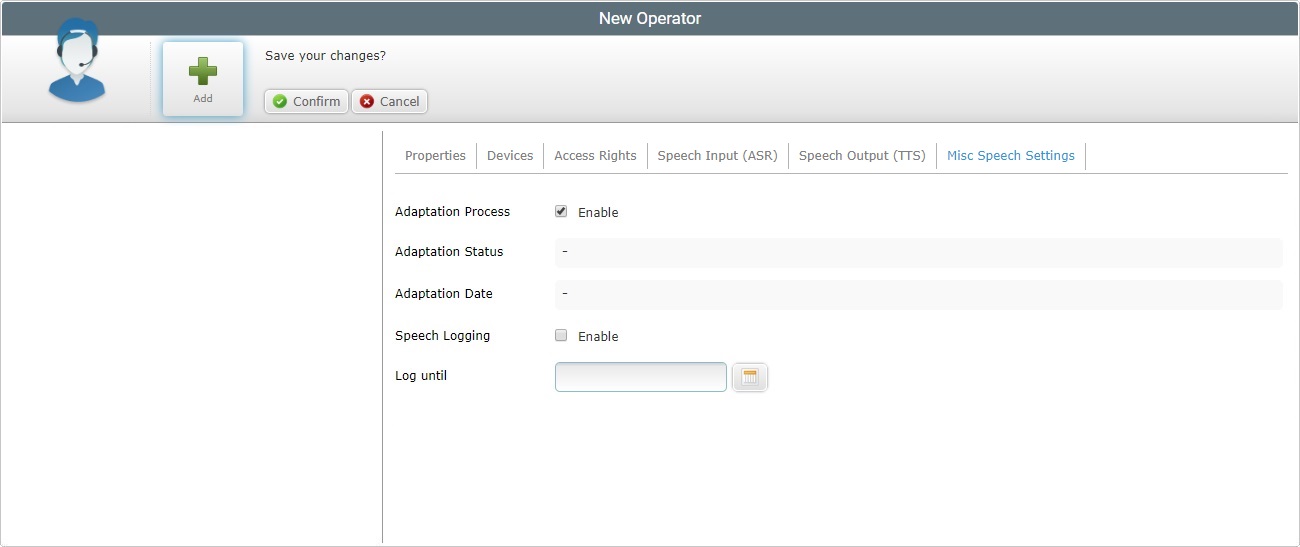Select the Speech Input (ASR) tab
The image size is (1300, 547).
[x=717, y=155]
